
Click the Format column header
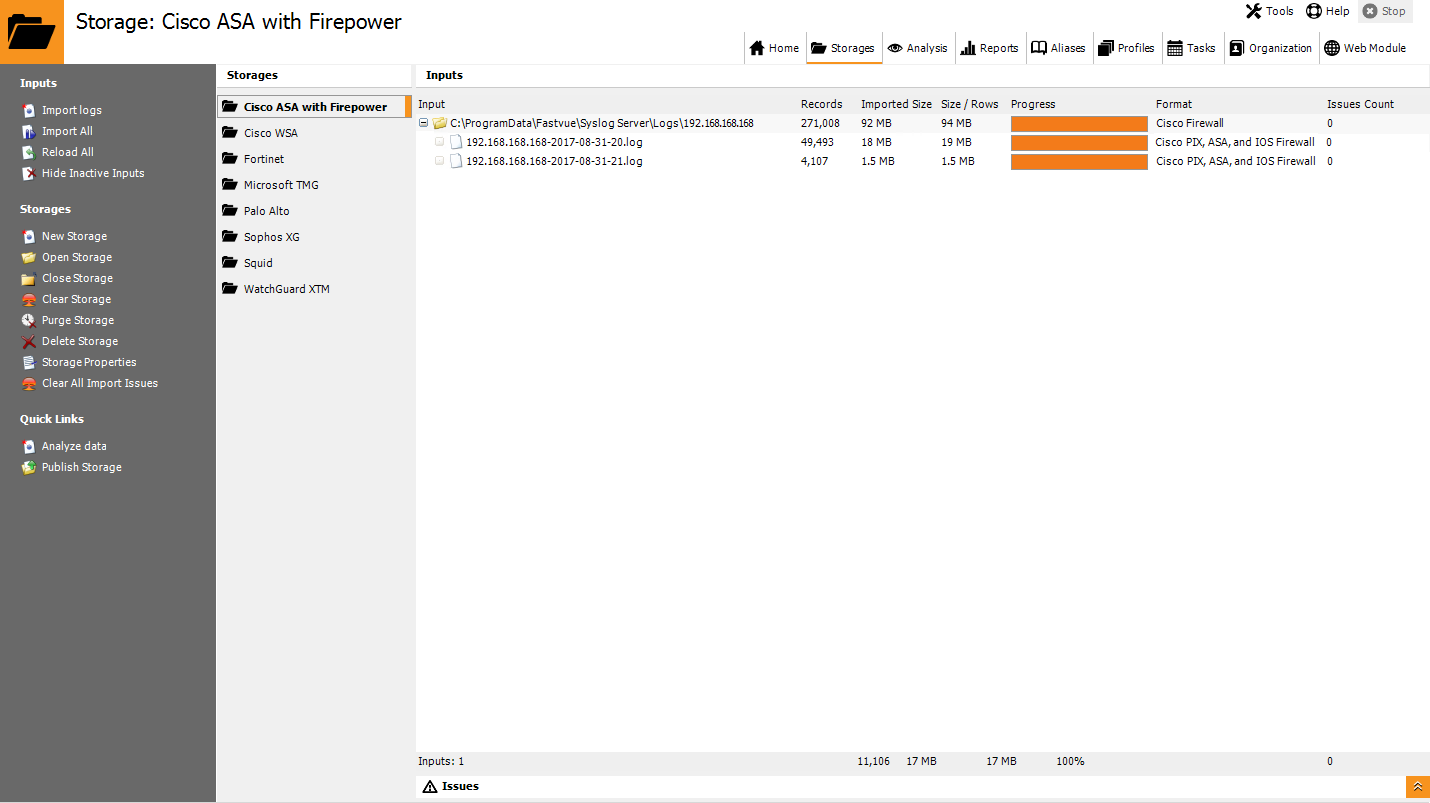click(1174, 104)
